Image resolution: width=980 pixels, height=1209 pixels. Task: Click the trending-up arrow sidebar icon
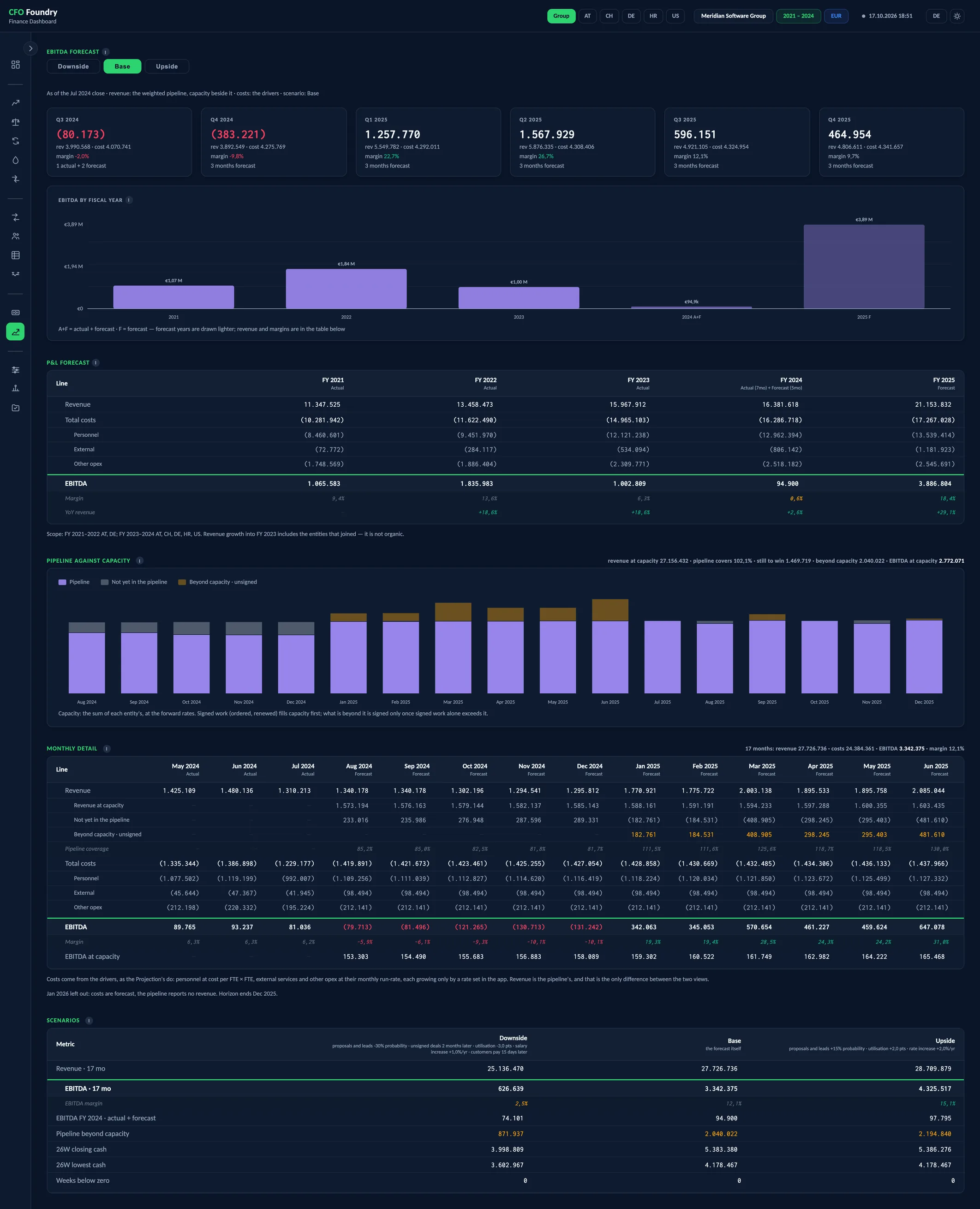(x=15, y=103)
